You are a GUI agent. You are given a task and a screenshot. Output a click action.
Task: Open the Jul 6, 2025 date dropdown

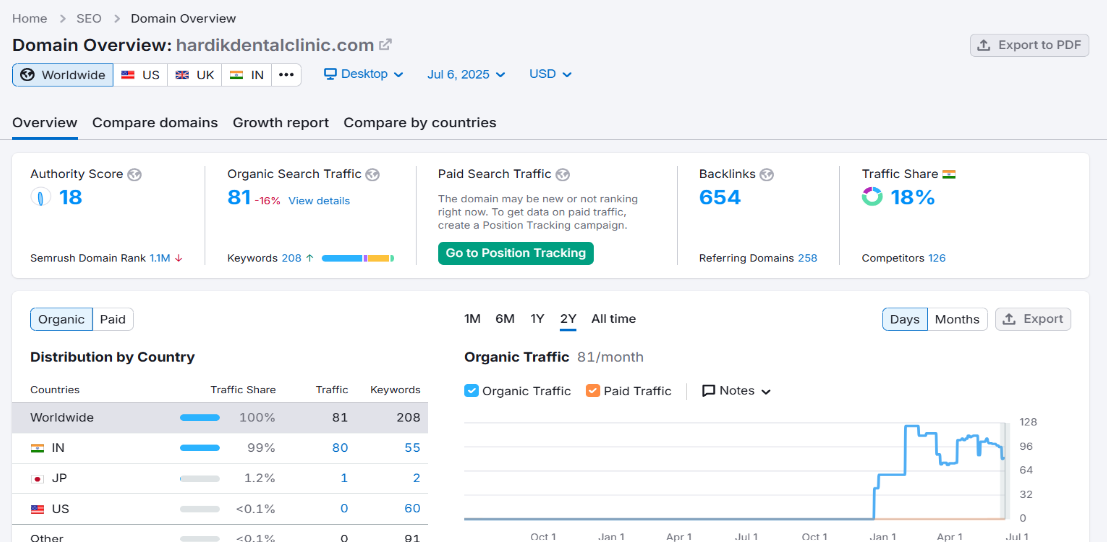(x=467, y=74)
